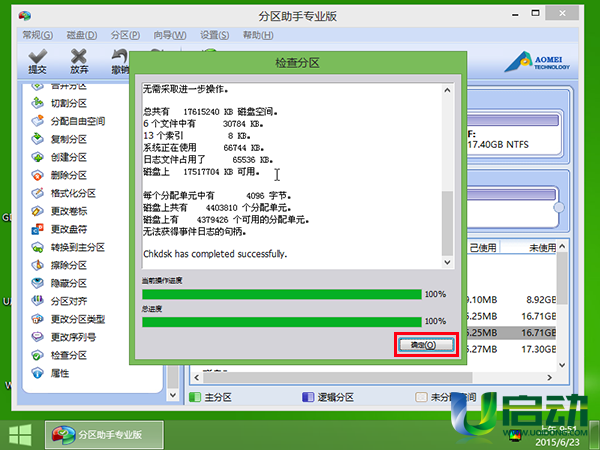The image size is (600, 450).
Task: Click the app logo in title bar
Action: pyautogui.click(x=24, y=16)
